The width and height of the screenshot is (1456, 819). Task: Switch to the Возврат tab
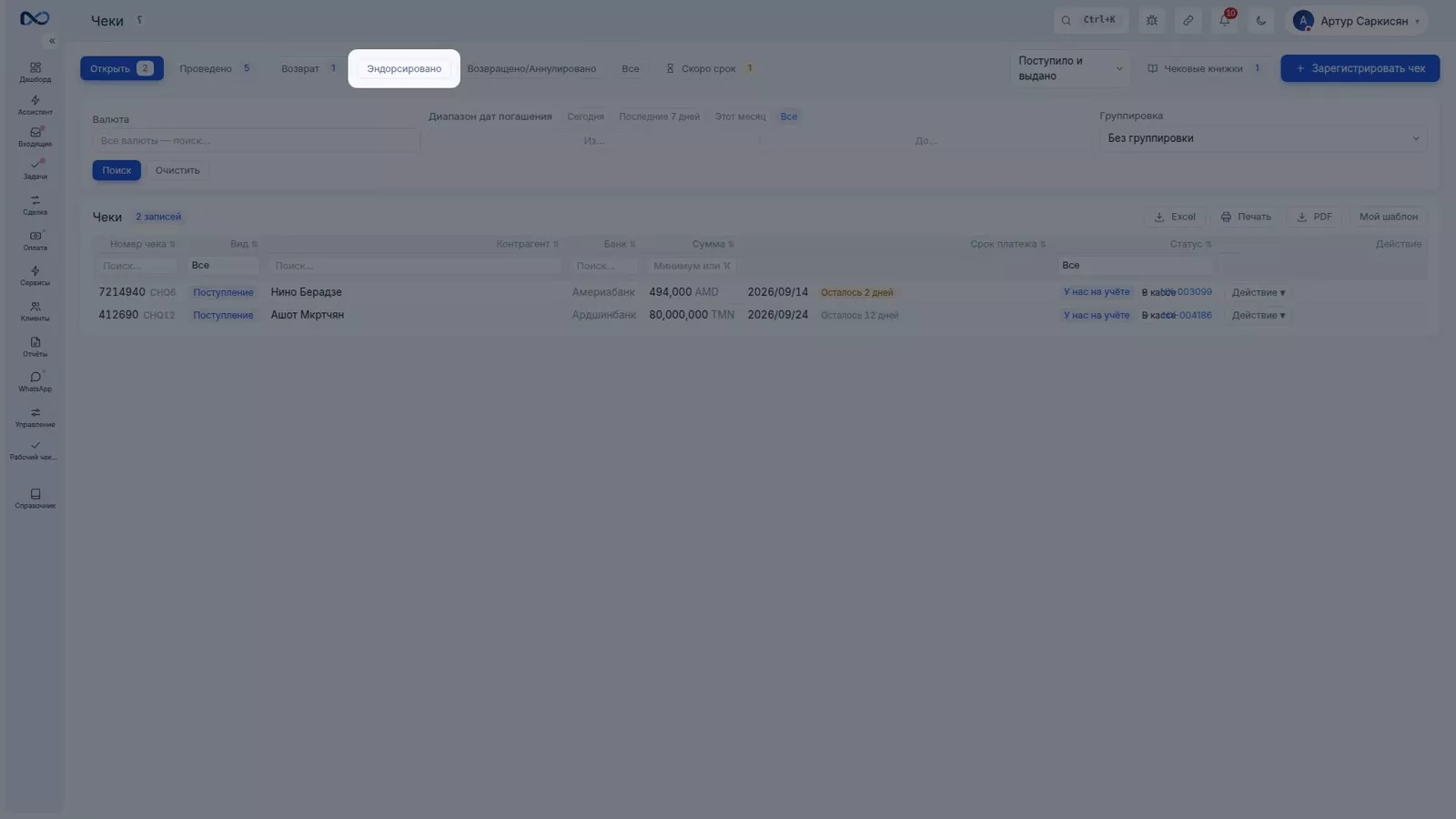pyautogui.click(x=309, y=68)
